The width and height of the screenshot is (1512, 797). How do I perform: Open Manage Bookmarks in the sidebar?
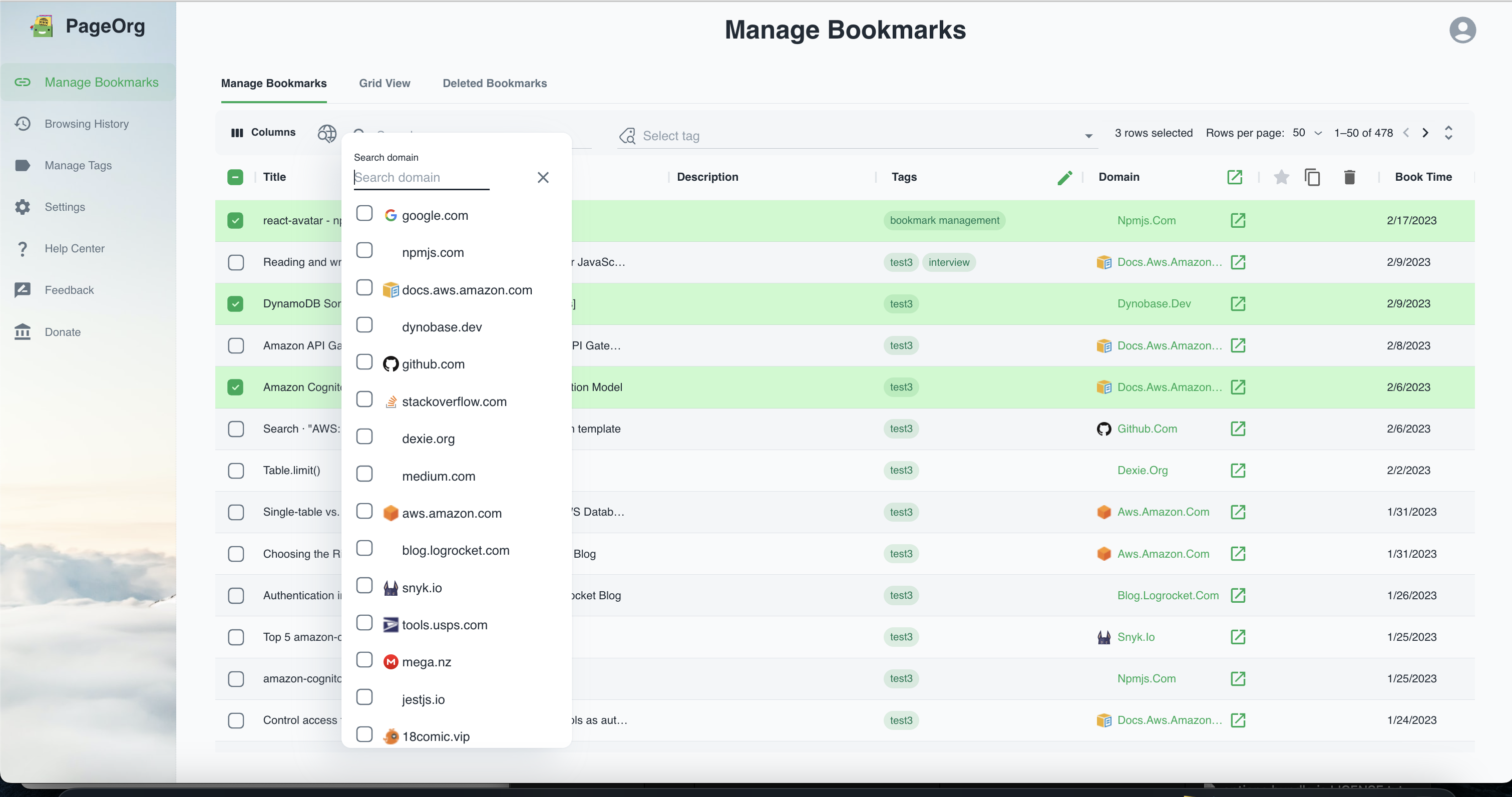coord(88,82)
